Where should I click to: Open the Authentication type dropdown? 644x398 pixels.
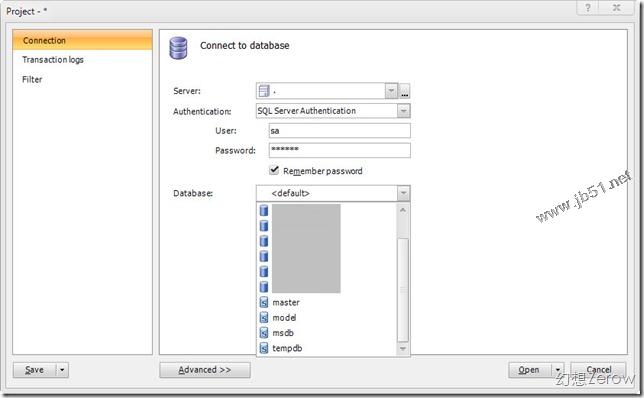pyautogui.click(x=404, y=111)
